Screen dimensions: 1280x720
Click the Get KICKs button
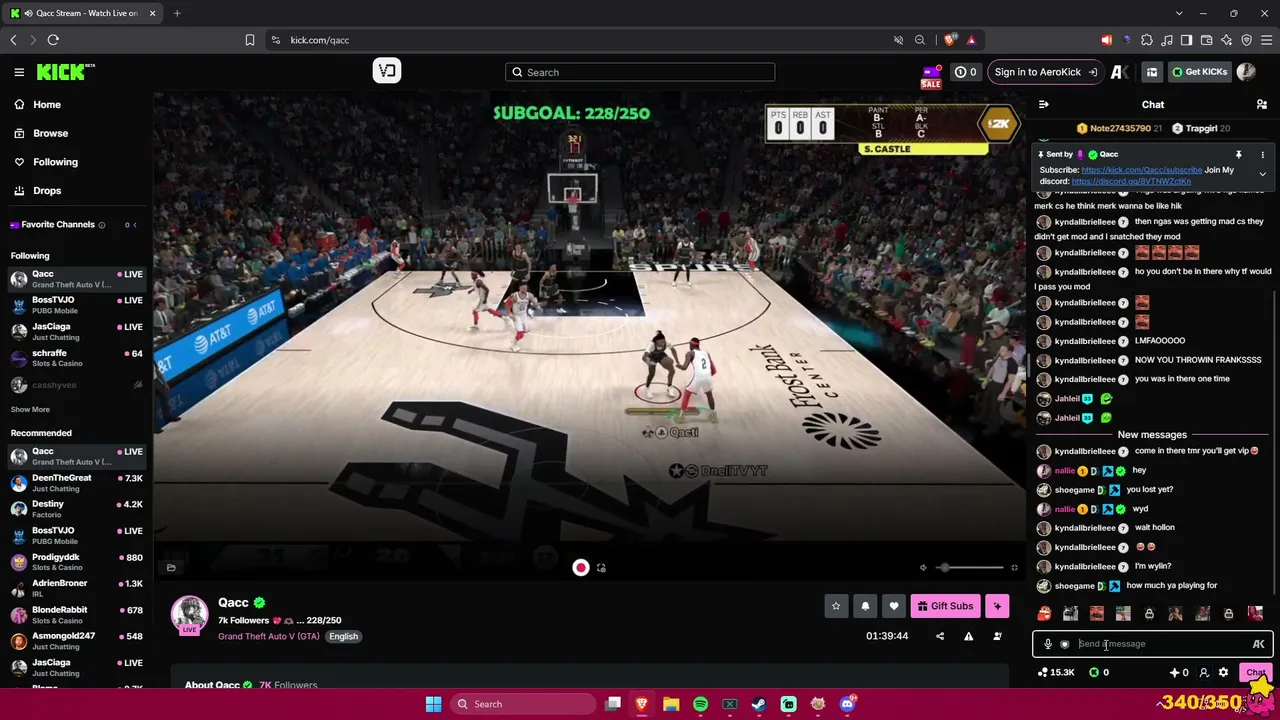tap(1199, 72)
